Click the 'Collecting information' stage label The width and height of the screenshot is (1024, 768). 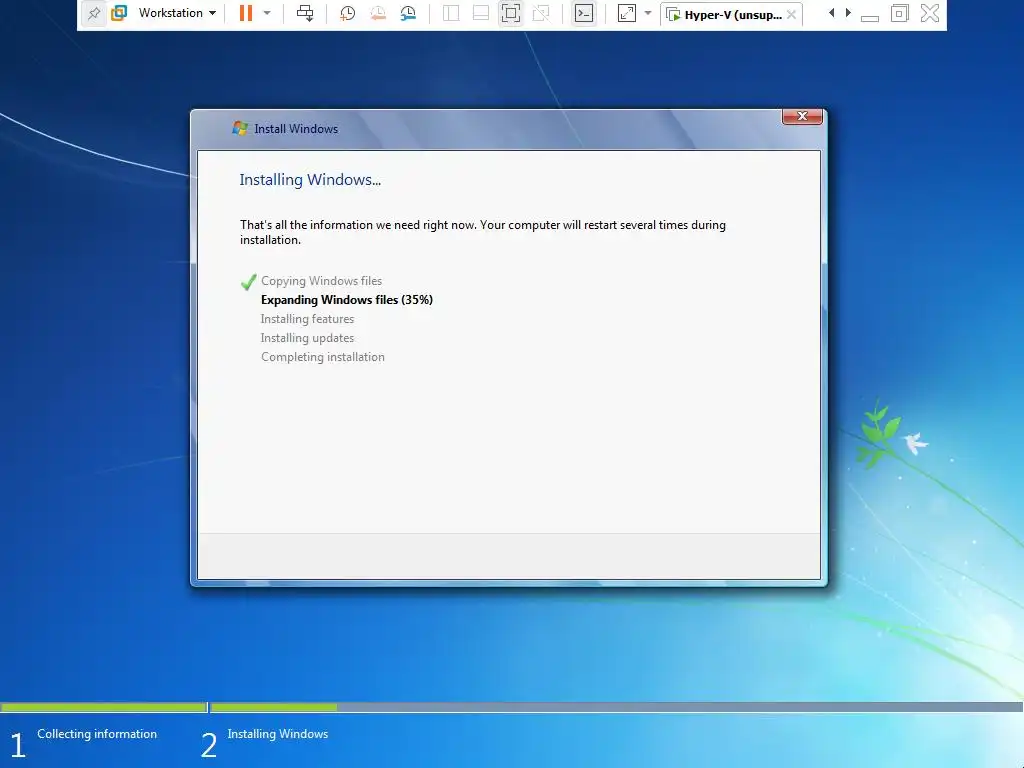(x=97, y=733)
